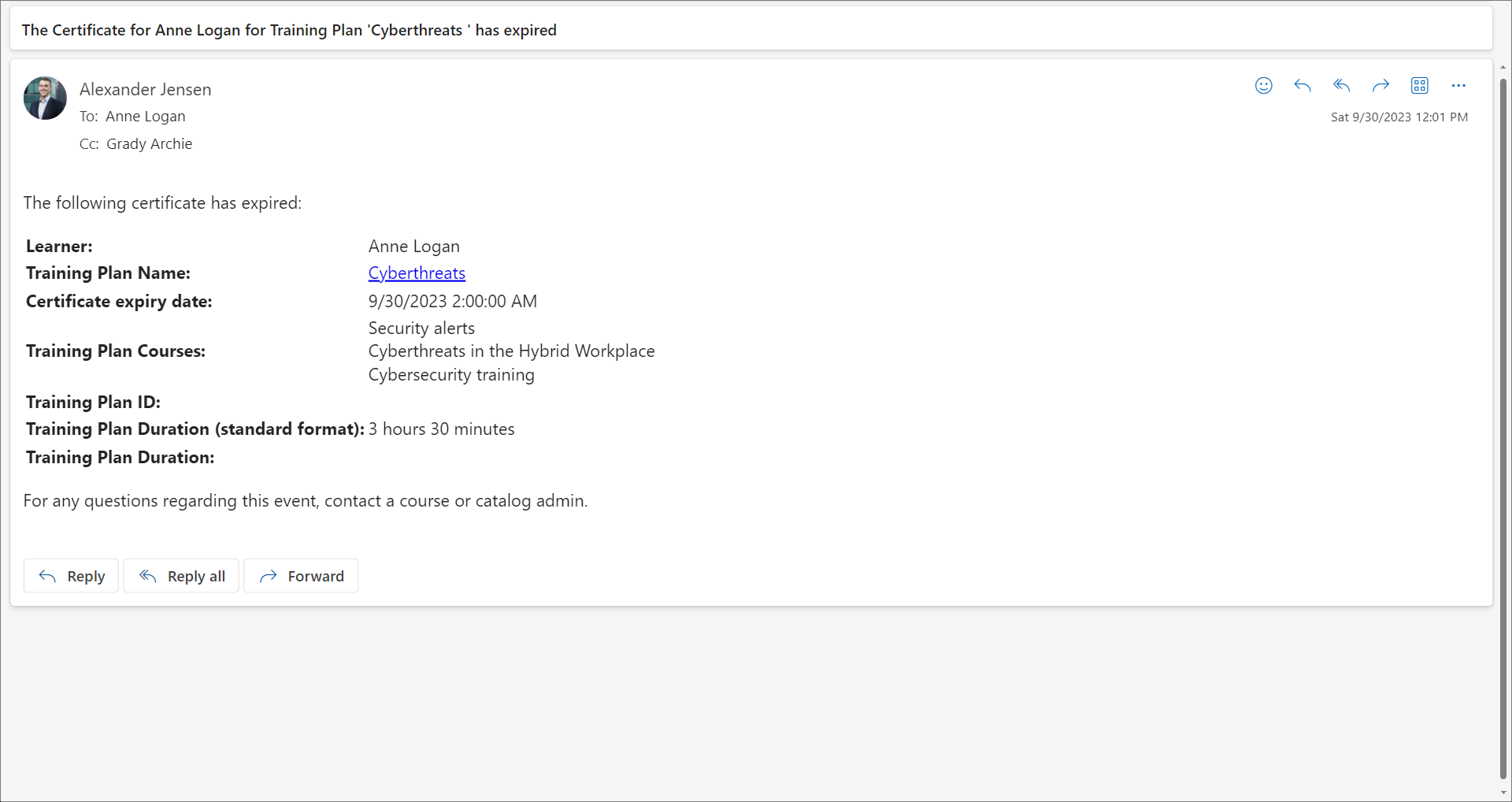The height and width of the screenshot is (802, 1512).
Task: Click the reply all icon in top toolbar
Action: [x=1341, y=86]
